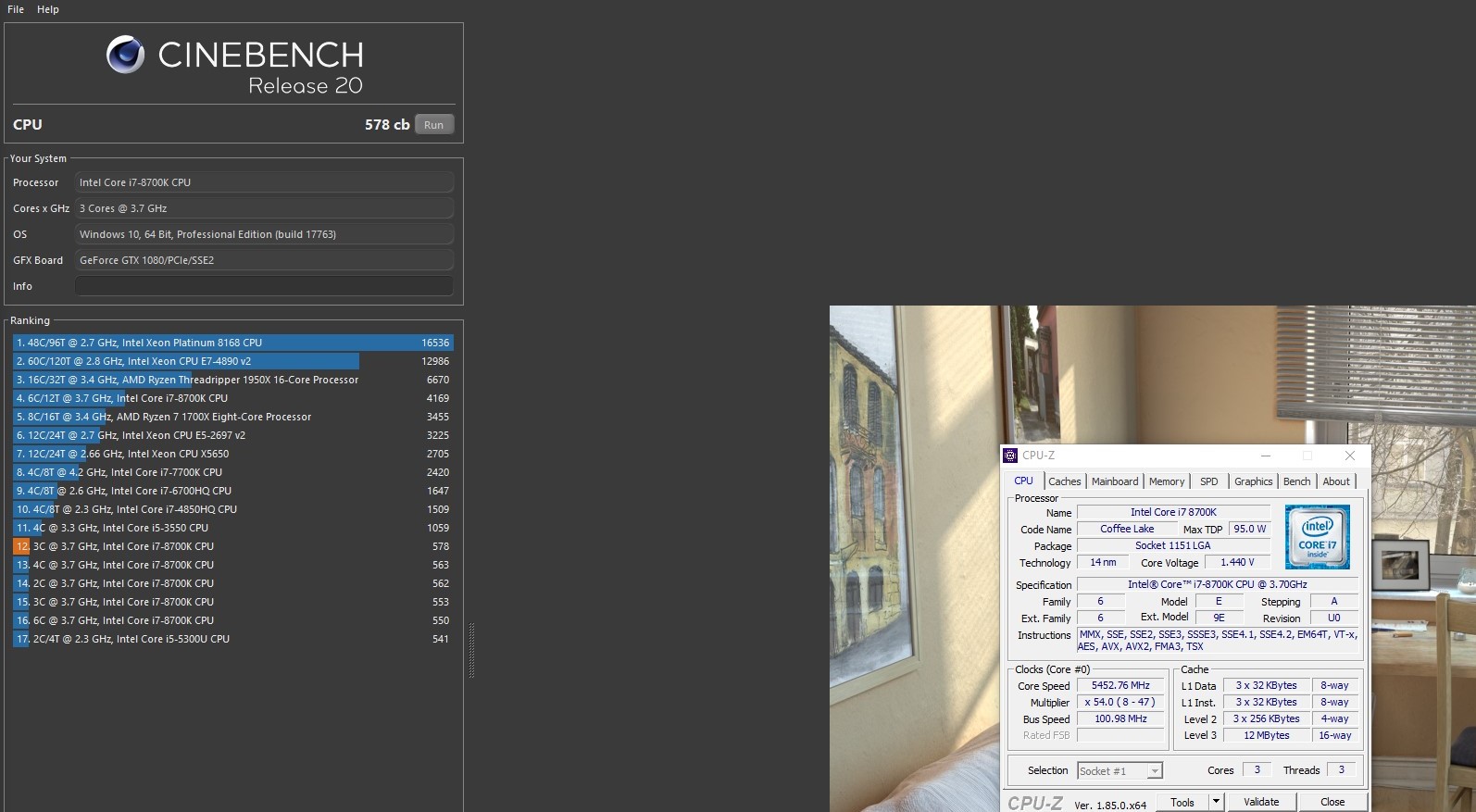The width and height of the screenshot is (1476, 812).
Task: Click the CPU-Z title bar icon
Action: click(1010, 456)
